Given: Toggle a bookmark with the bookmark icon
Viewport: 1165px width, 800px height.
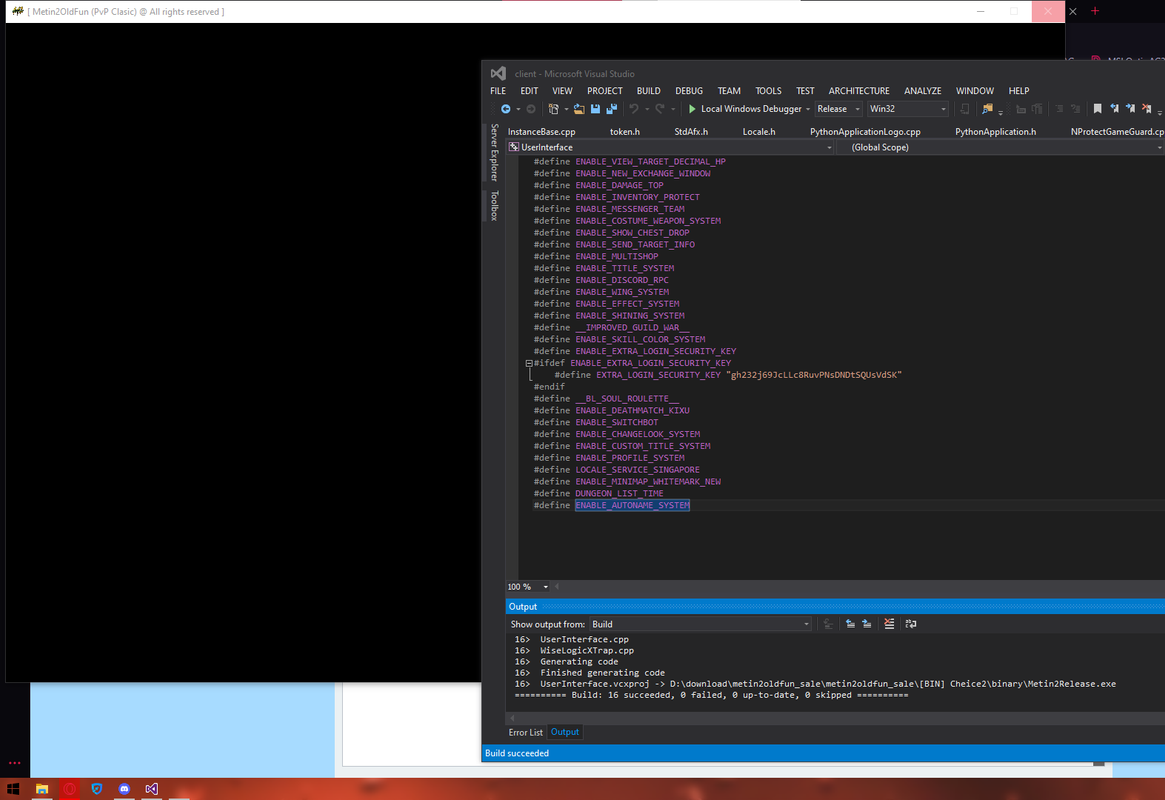Looking at the screenshot, I should coord(1097,109).
